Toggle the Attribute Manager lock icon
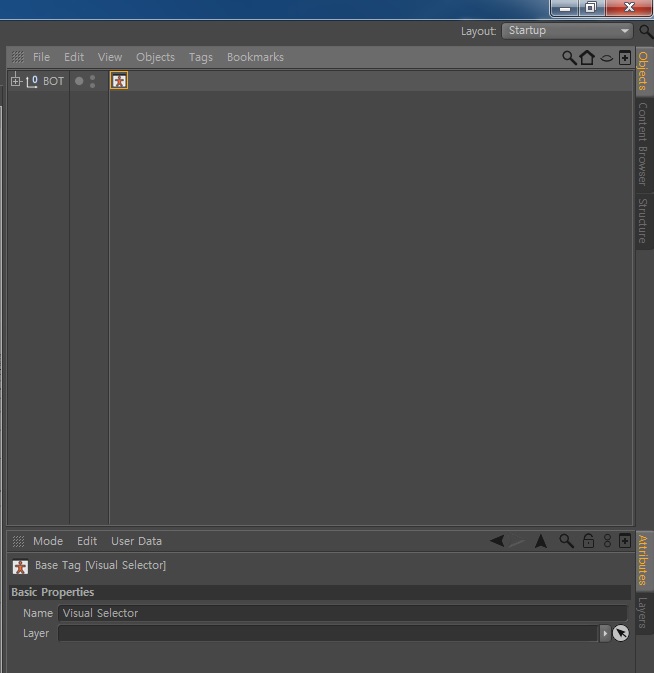 [588, 541]
